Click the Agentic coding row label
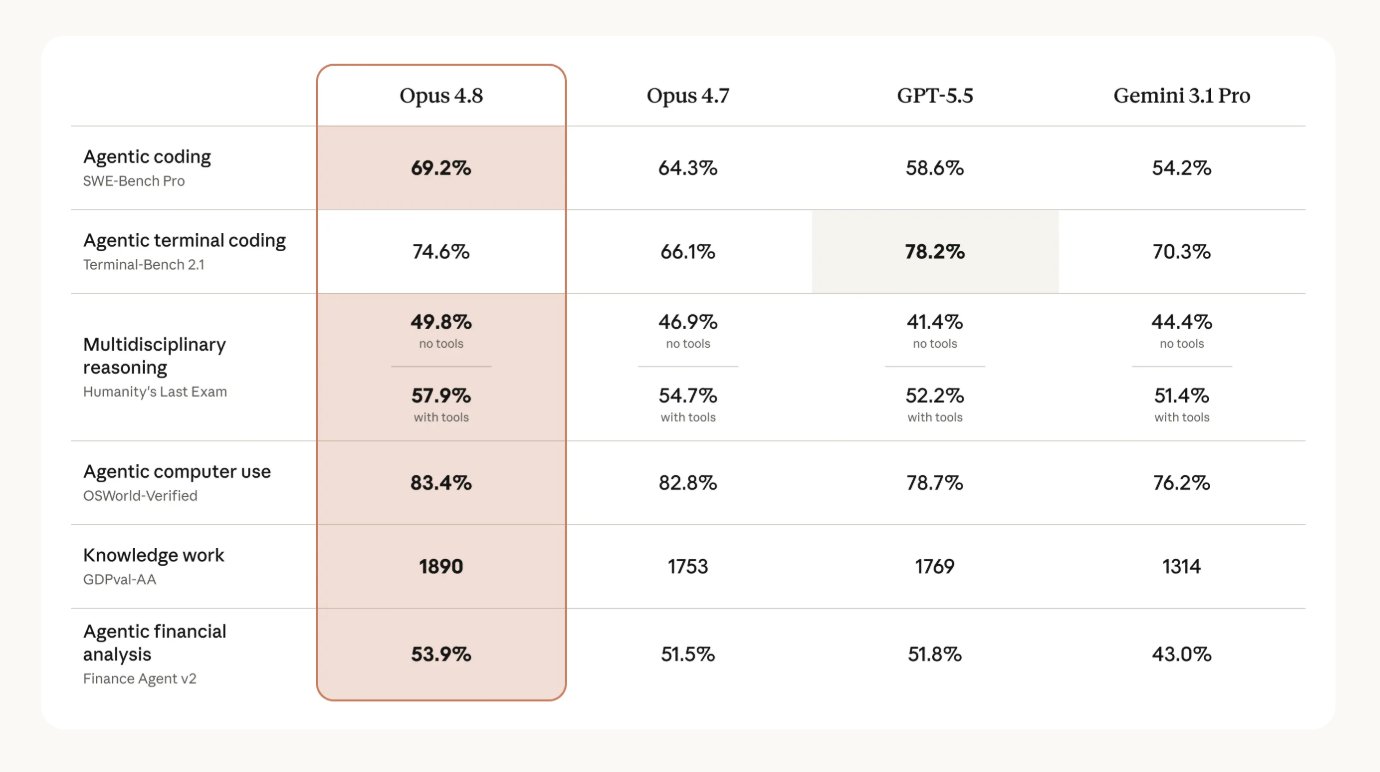Image resolution: width=1380 pixels, height=772 pixels. 147,157
